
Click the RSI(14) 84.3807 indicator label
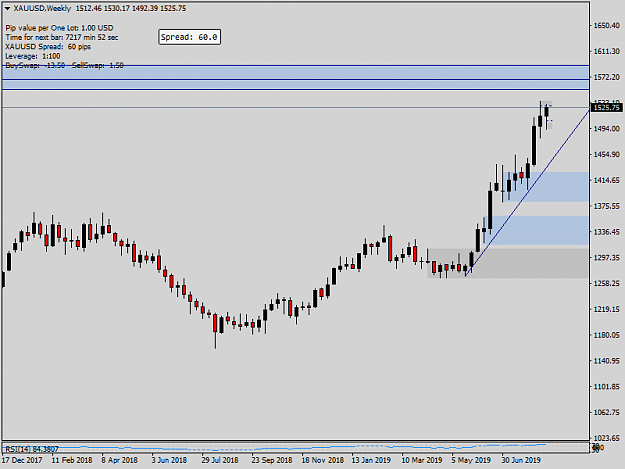tap(32, 449)
